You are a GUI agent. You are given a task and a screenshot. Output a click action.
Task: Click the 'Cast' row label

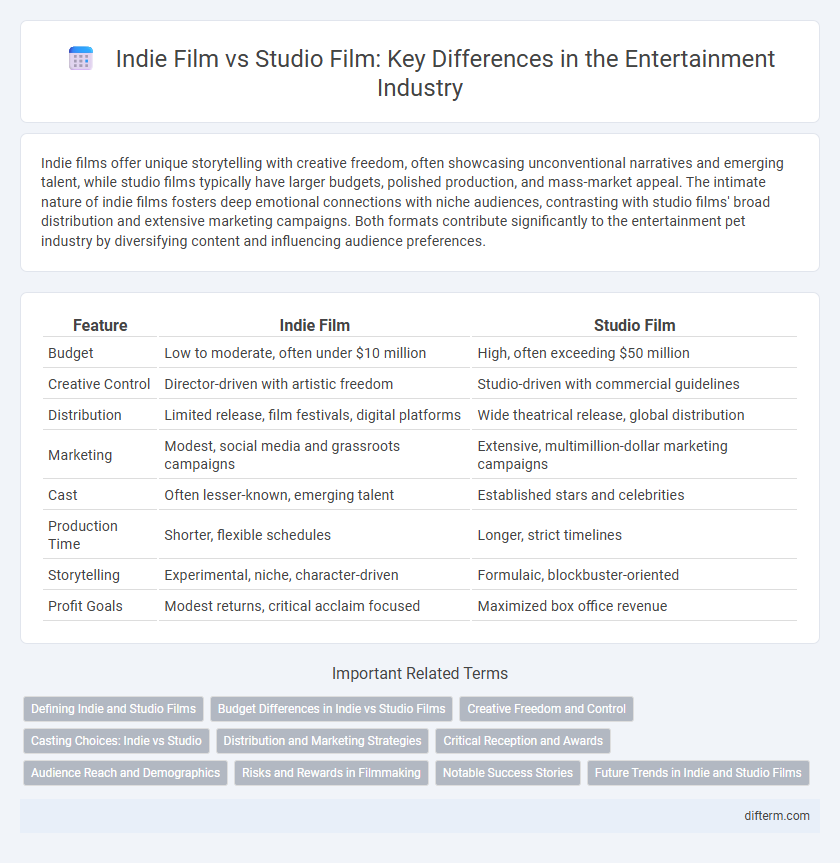(63, 495)
